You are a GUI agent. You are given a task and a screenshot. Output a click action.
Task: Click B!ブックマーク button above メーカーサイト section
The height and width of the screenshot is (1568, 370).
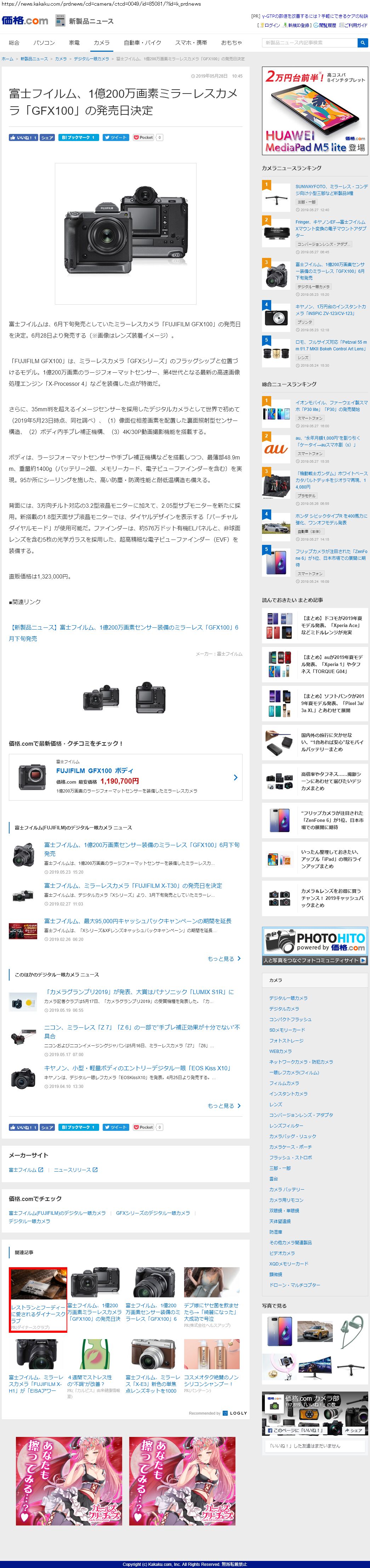tap(79, 1127)
